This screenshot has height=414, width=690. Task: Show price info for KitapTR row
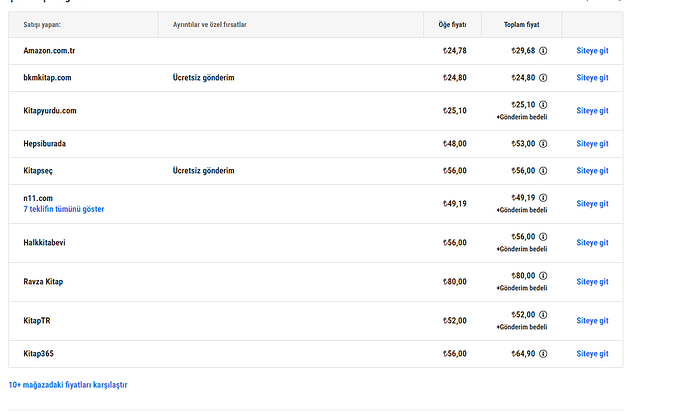tap(543, 315)
